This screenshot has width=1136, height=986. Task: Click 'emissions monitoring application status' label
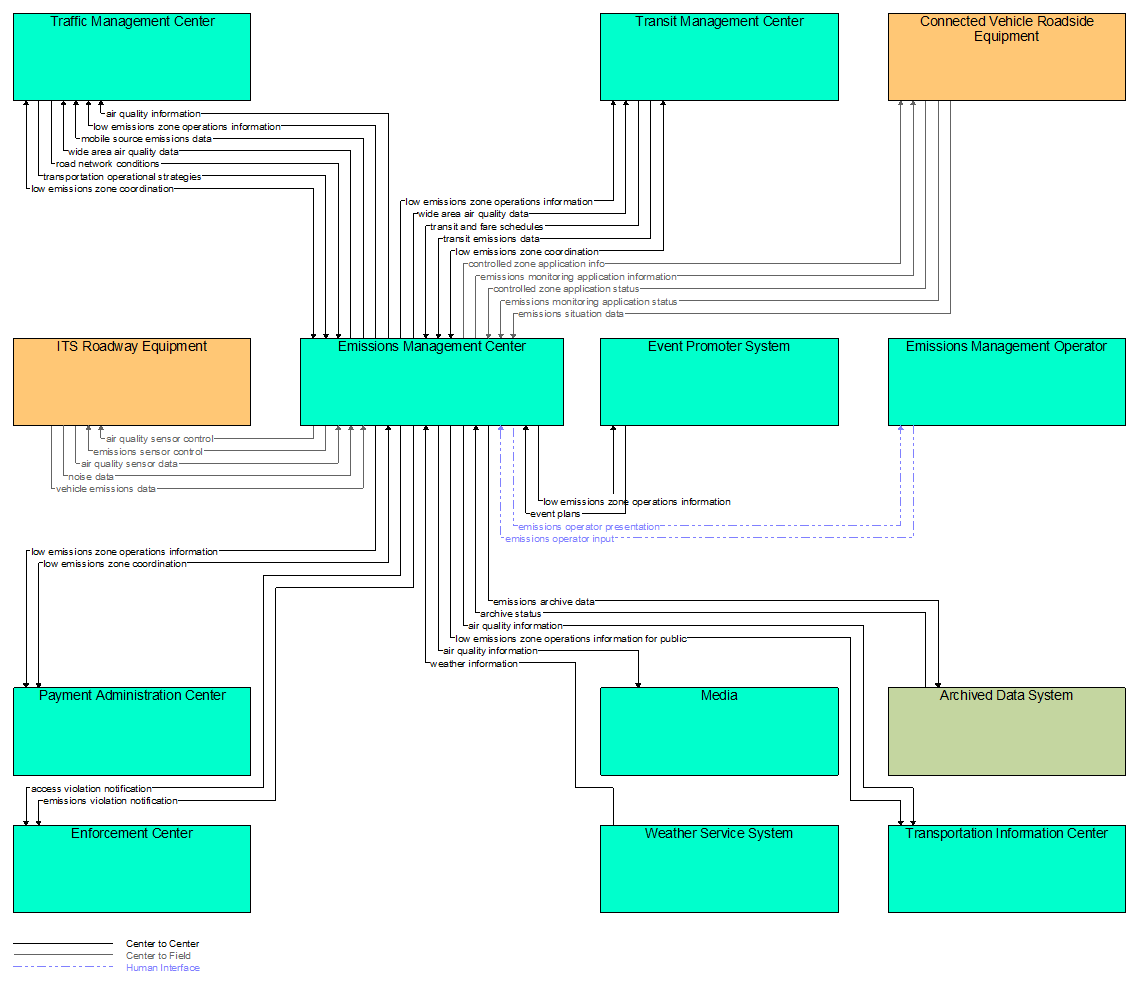(x=591, y=302)
